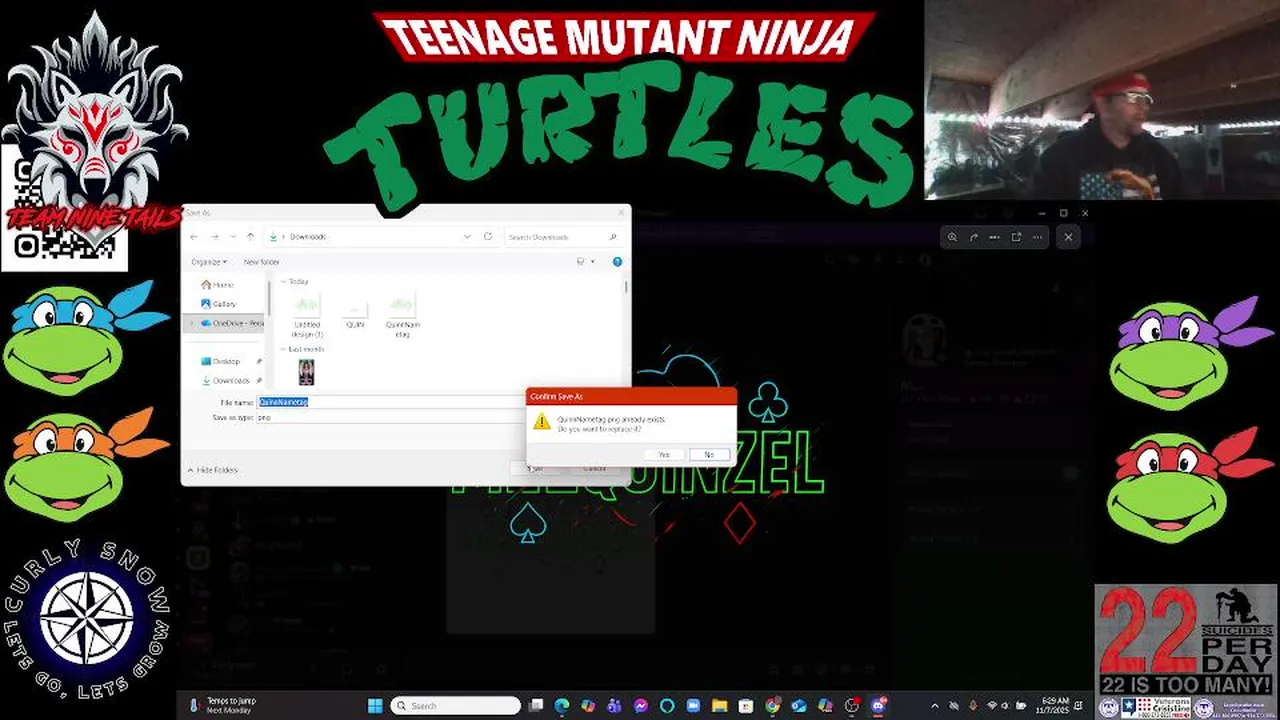Open Discord from the taskbar
1280x720 pixels.
tap(879, 706)
